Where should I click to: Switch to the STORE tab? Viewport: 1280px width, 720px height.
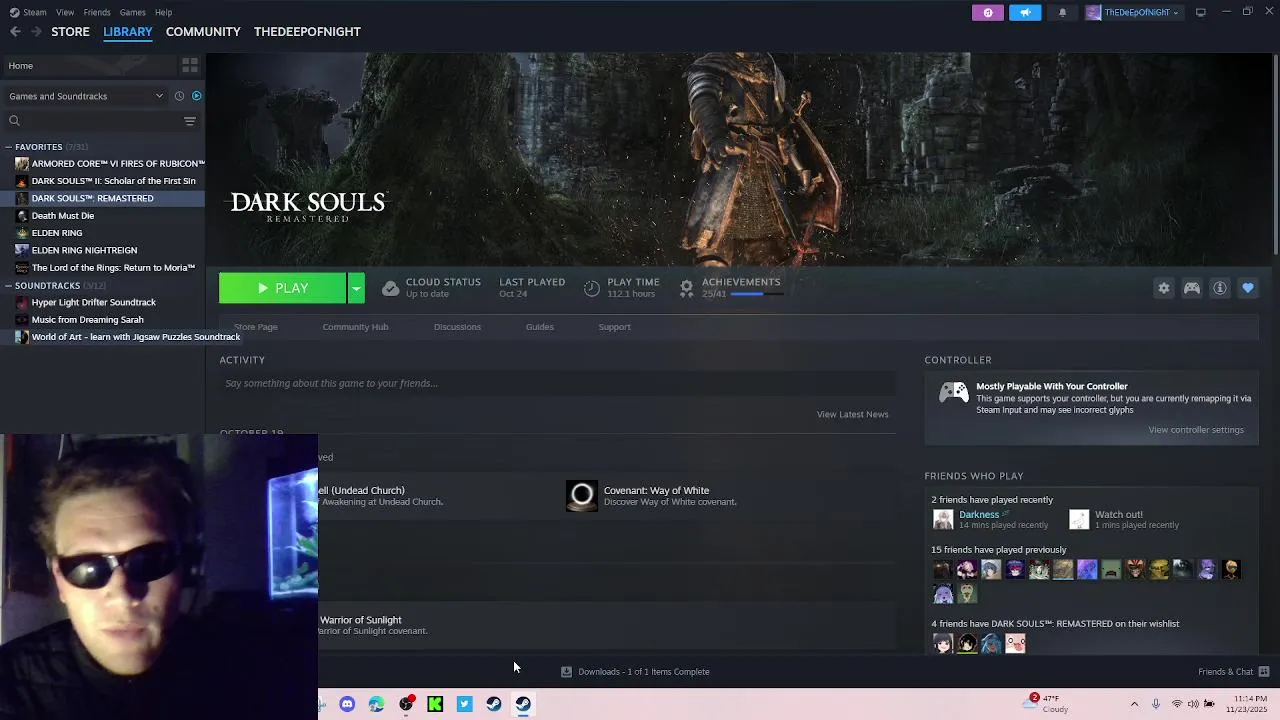pos(70,32)
